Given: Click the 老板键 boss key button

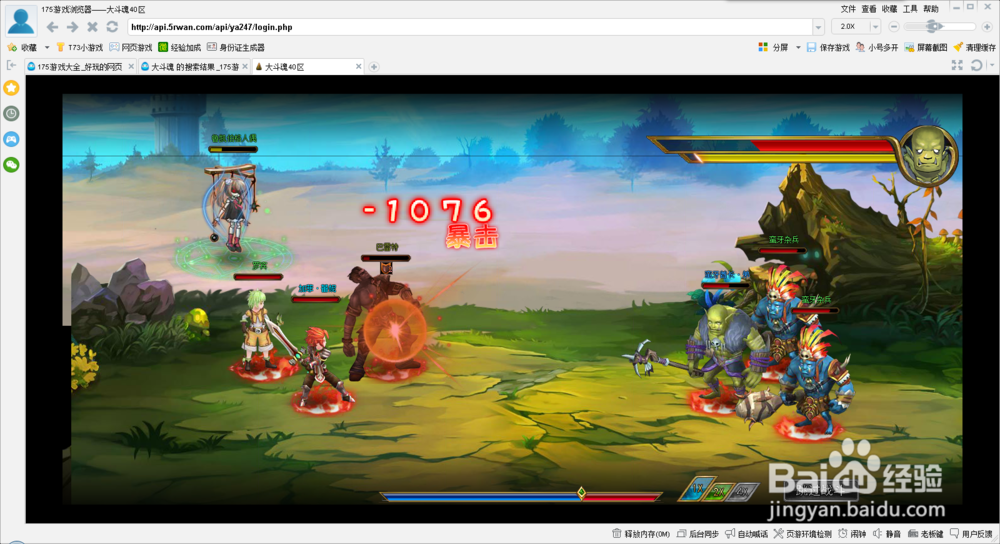Looking at the screenshot, I should click(x=925, y=534).
